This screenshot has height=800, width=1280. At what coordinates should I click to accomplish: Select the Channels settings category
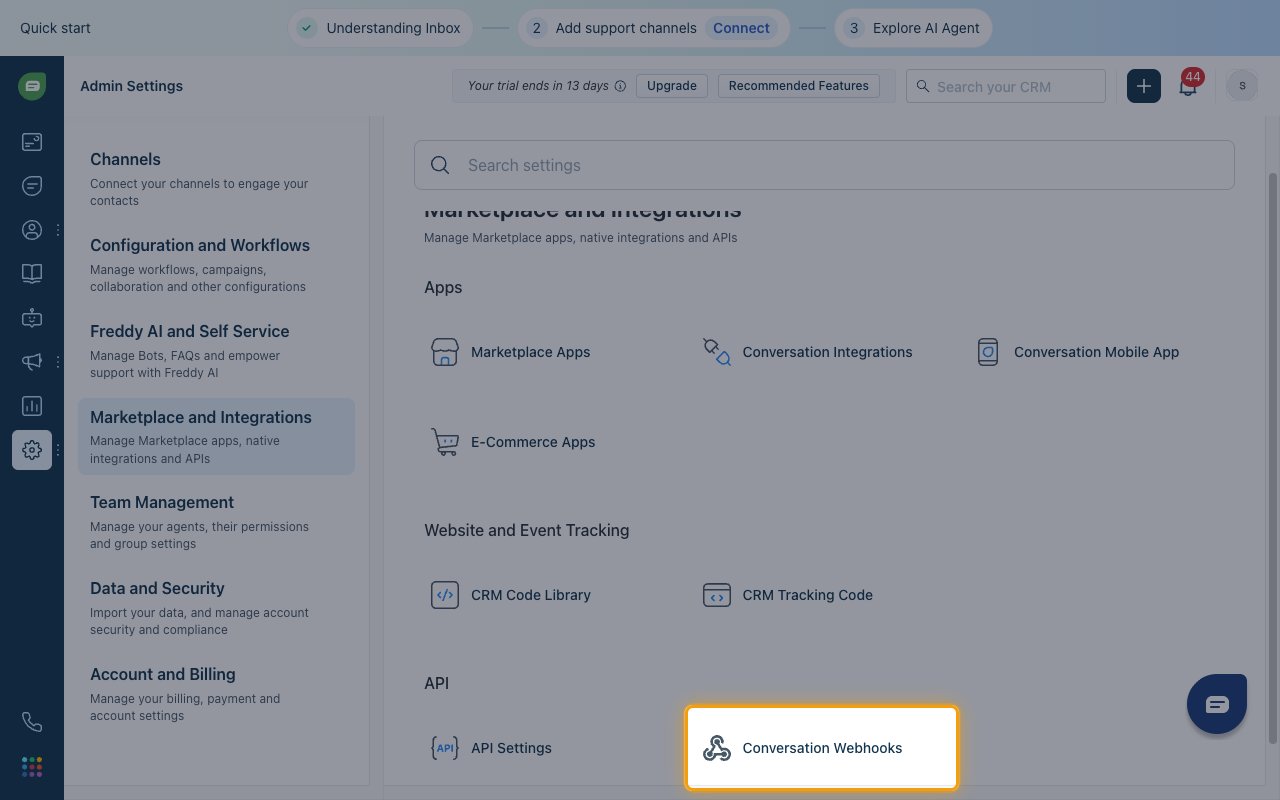[x=216, y=178]
